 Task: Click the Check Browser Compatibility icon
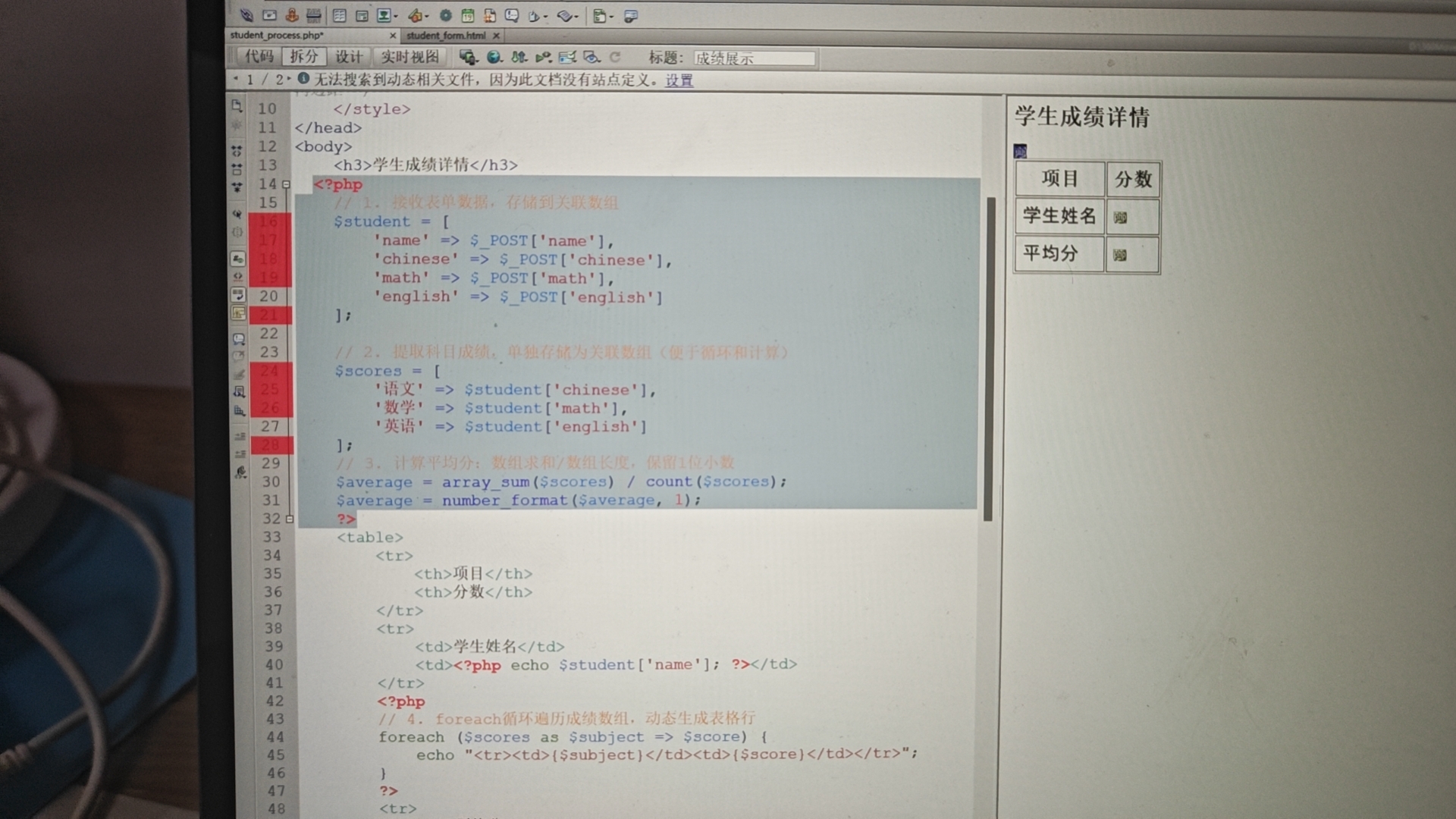click(x=567, y=58)
